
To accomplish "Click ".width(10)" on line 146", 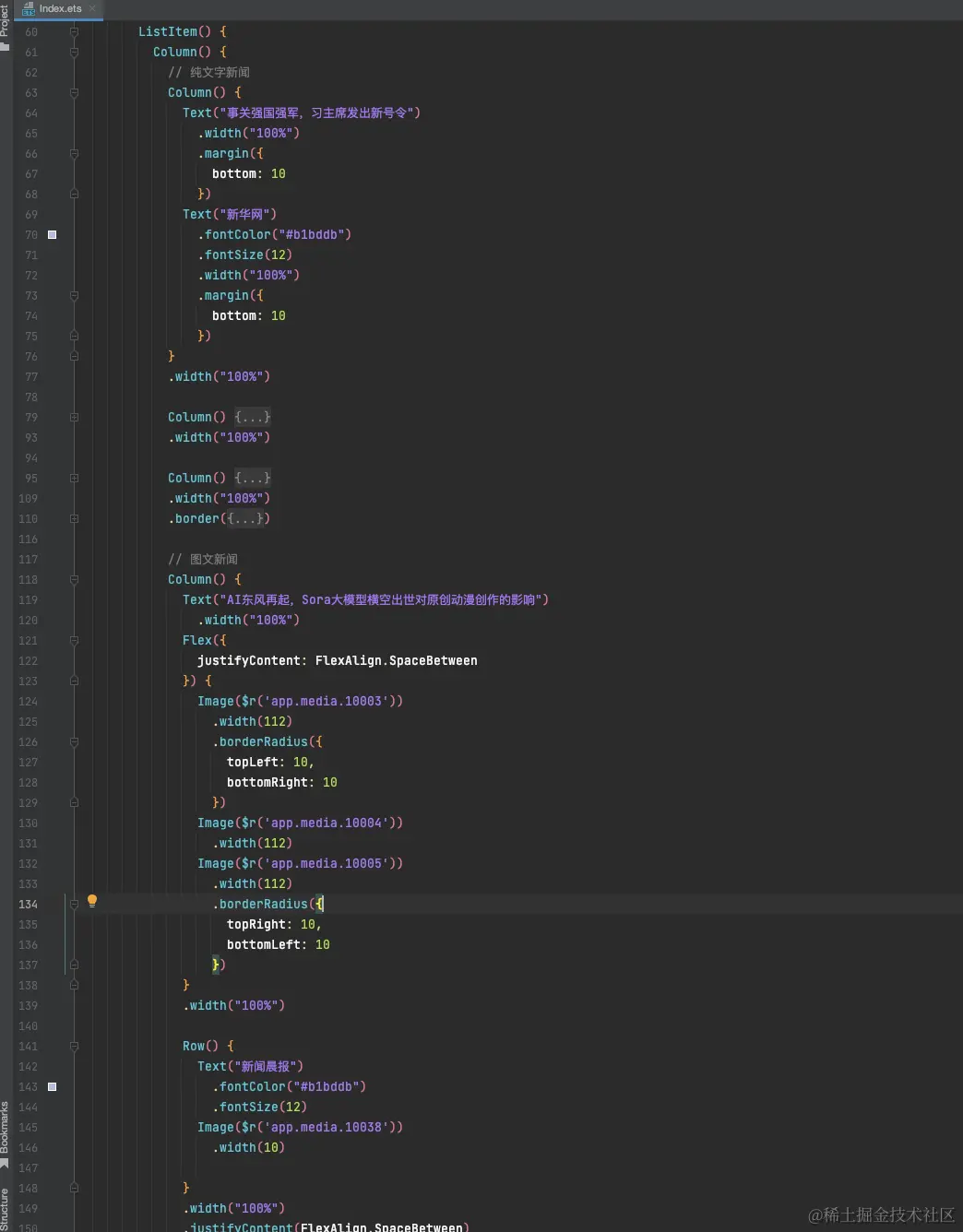I will 248,1147.
